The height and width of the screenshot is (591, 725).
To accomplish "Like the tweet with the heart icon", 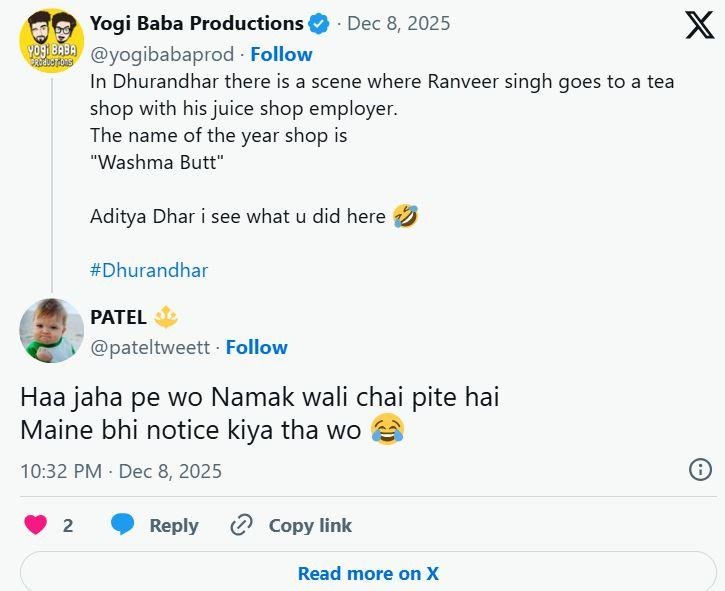I will click(x=36, y=524).
